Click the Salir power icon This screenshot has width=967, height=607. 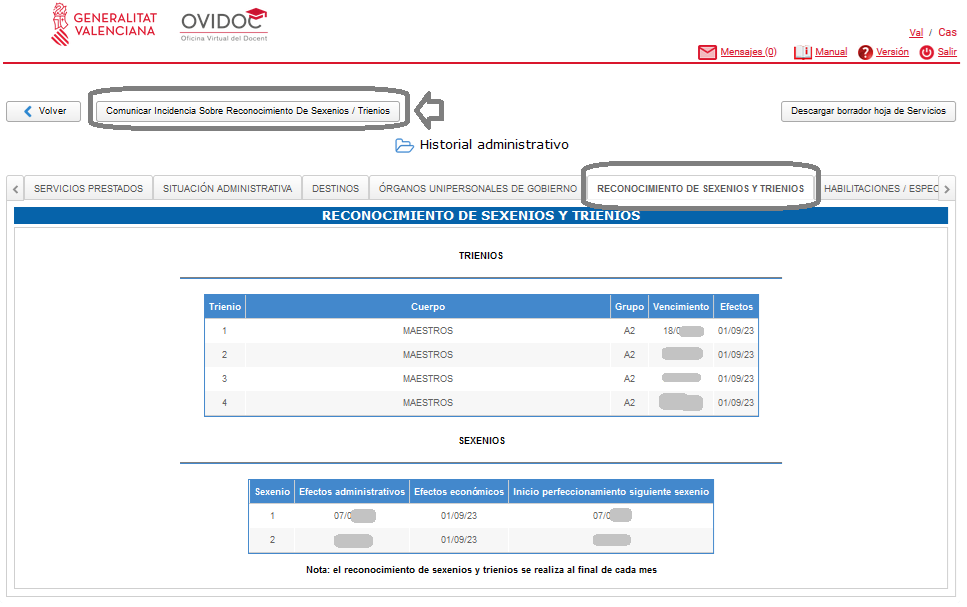tap(926, 53)
